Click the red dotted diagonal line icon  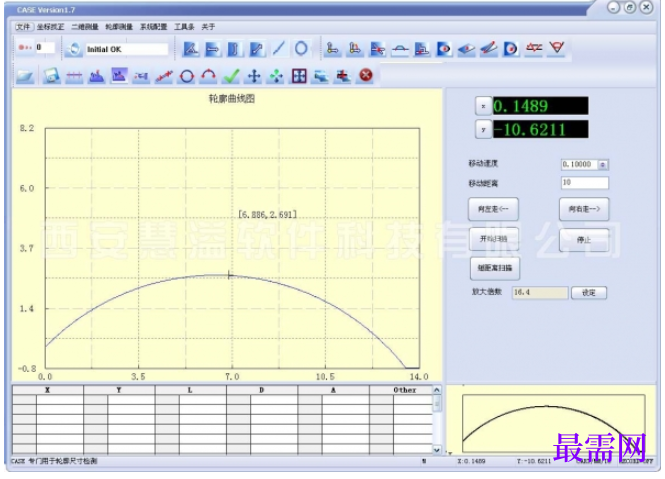[164, 76]
